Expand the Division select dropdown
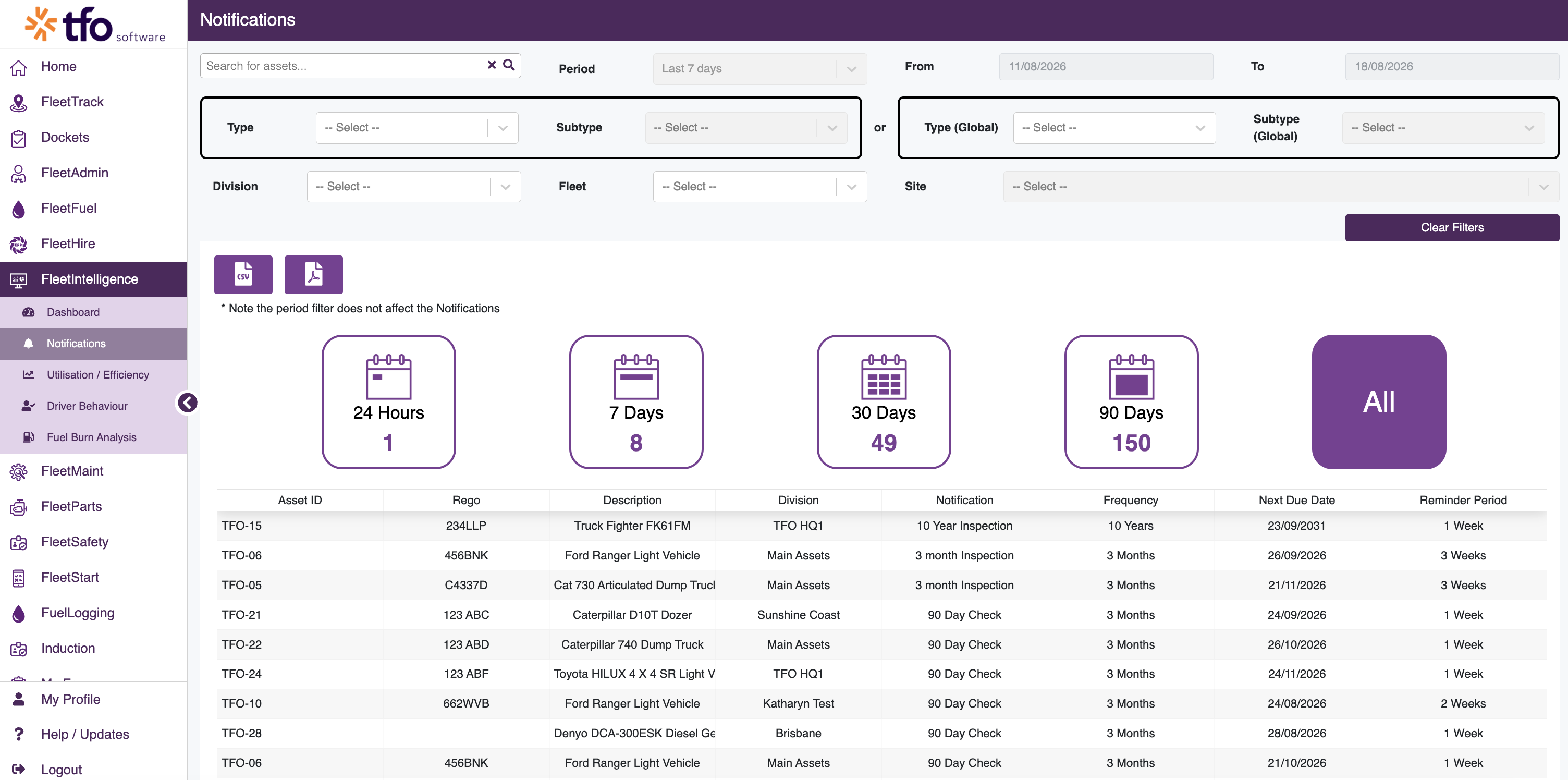The height and width of the screenshot is (780, 1568). coord(414,187)
